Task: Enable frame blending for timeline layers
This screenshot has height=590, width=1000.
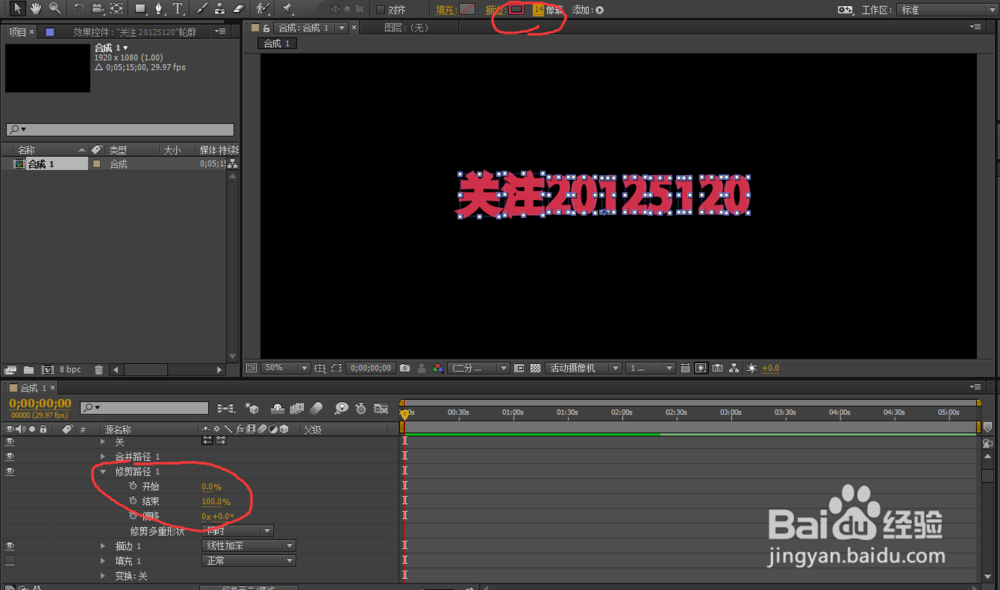Action: click(297, 408)
